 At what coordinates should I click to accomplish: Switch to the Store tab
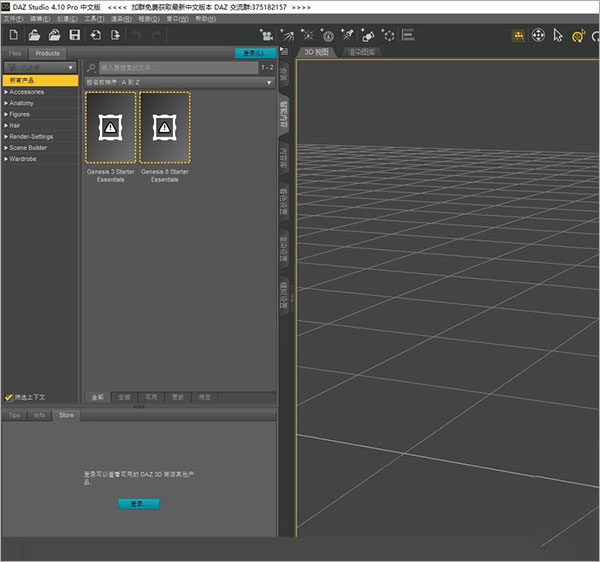point(66,415)
